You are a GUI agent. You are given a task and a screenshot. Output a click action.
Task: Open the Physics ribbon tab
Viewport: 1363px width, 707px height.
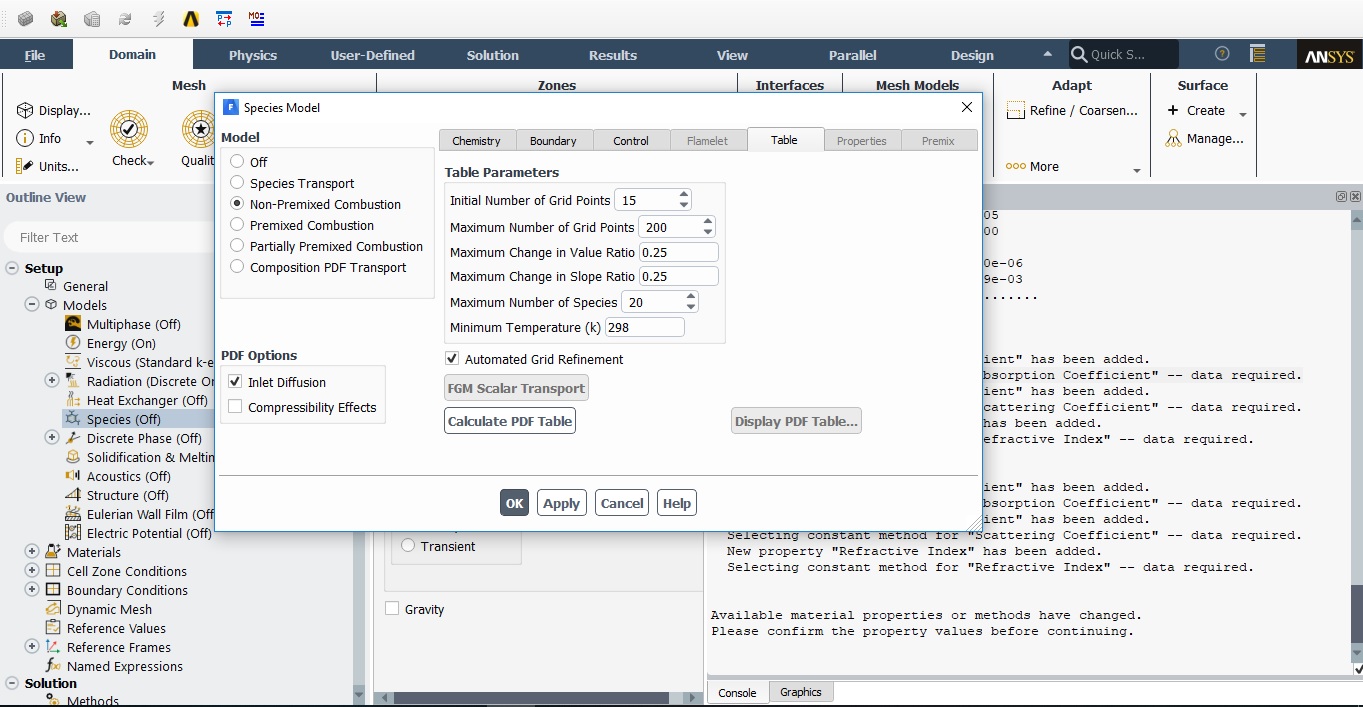pos(253,55)
